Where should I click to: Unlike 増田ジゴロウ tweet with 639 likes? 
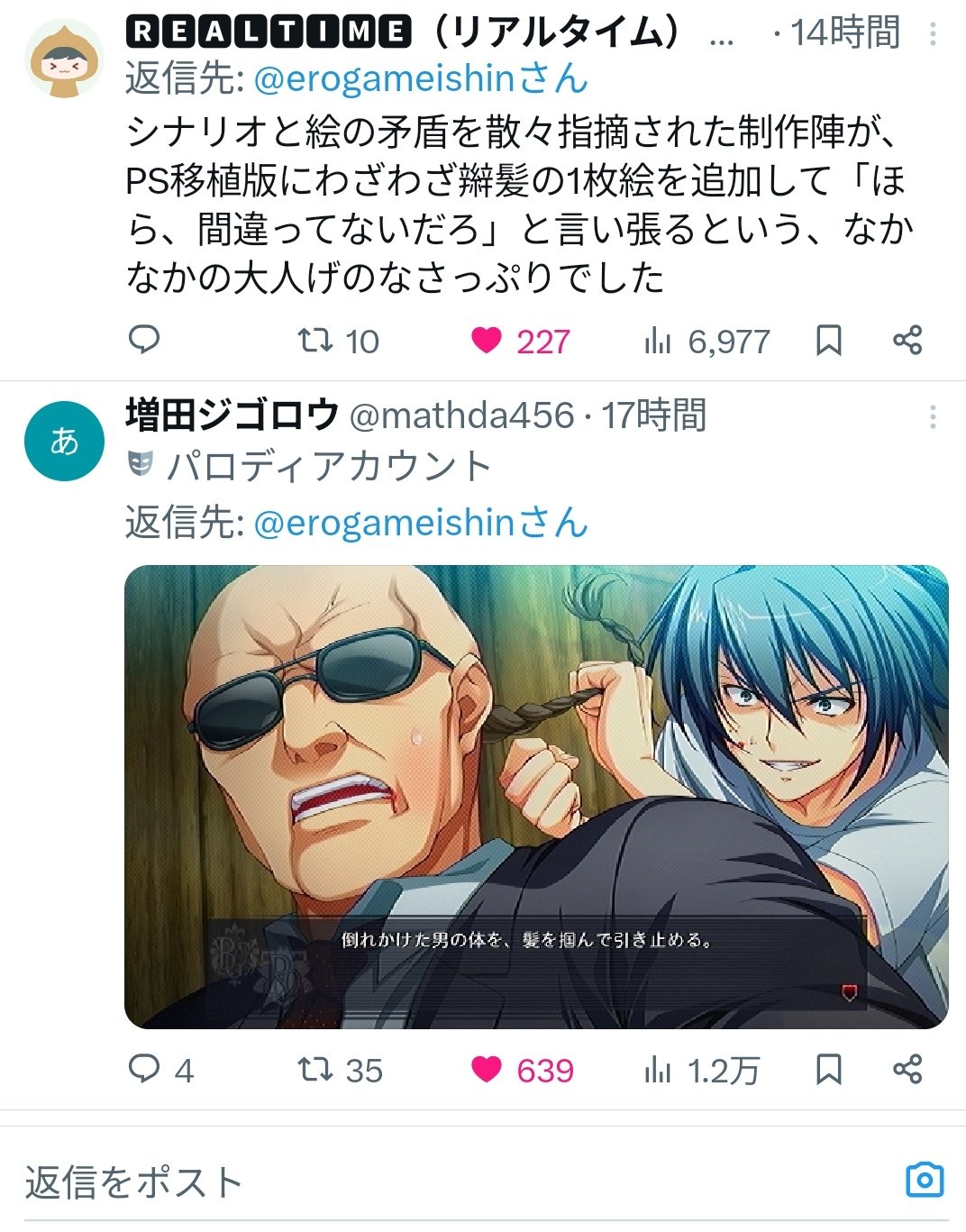click(x=523, y=1070)
